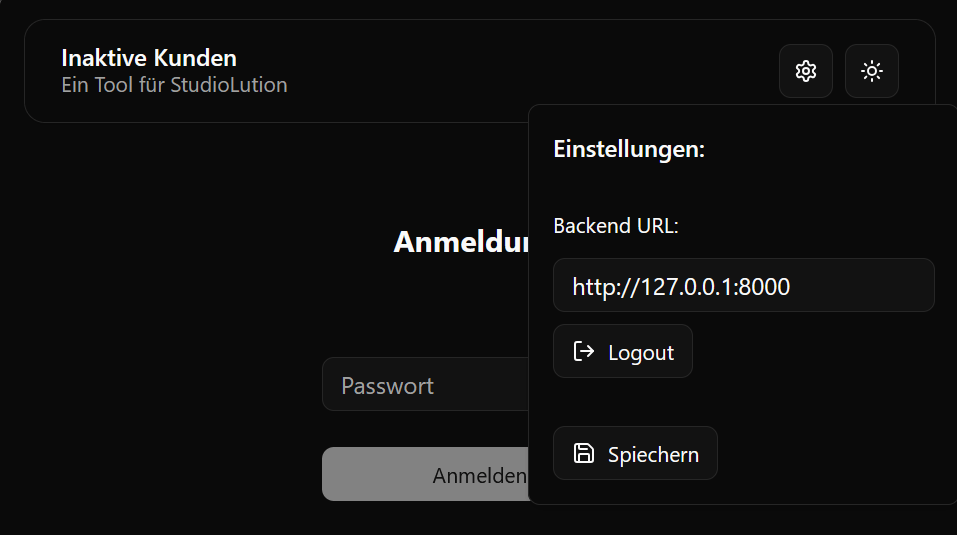Image resolution: width=957 pixels, height=535 pixels.
Task: Click the floppy disk save icon
Action: click(x=583, y=453)
